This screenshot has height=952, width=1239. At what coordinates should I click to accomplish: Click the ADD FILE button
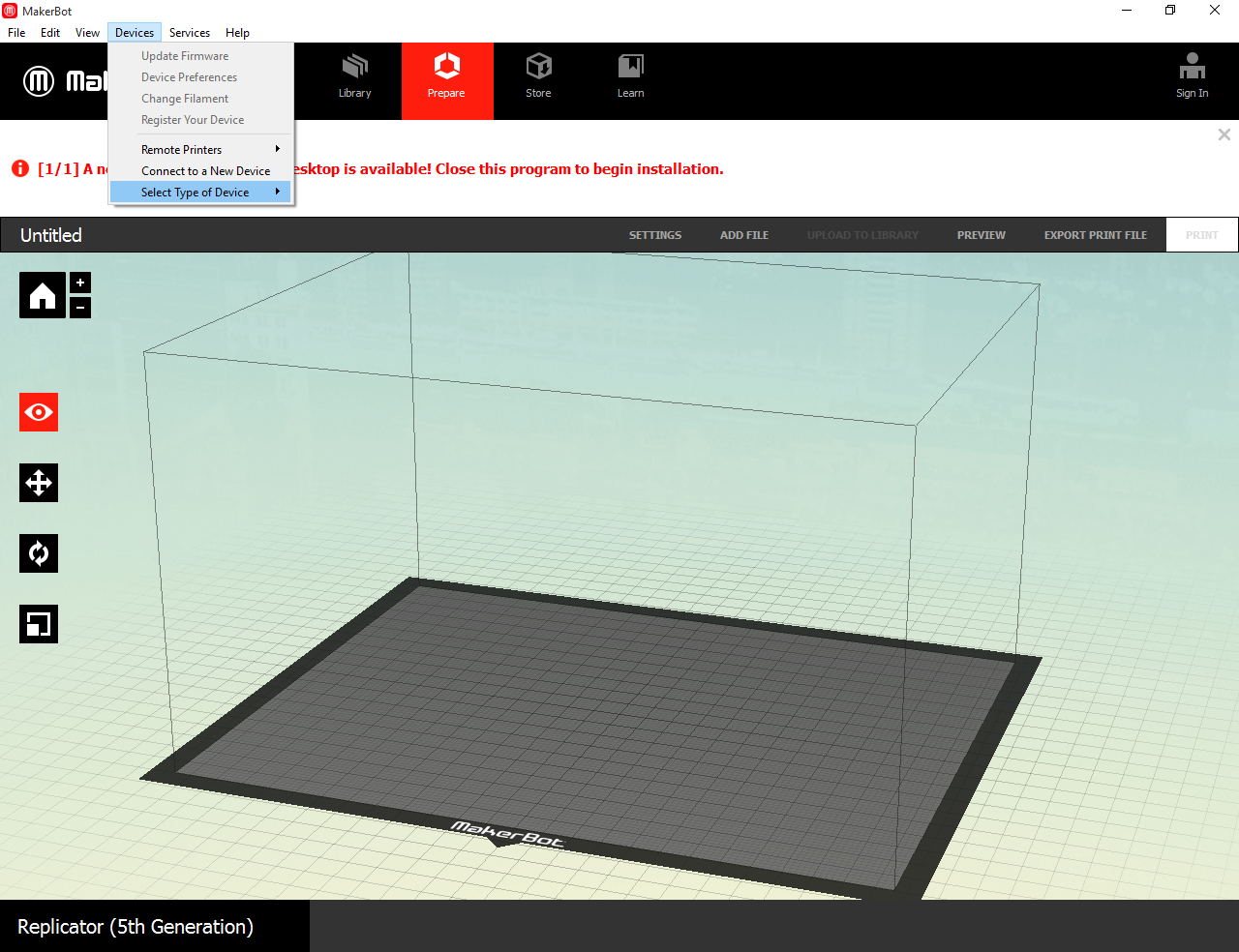click(744, 235)
